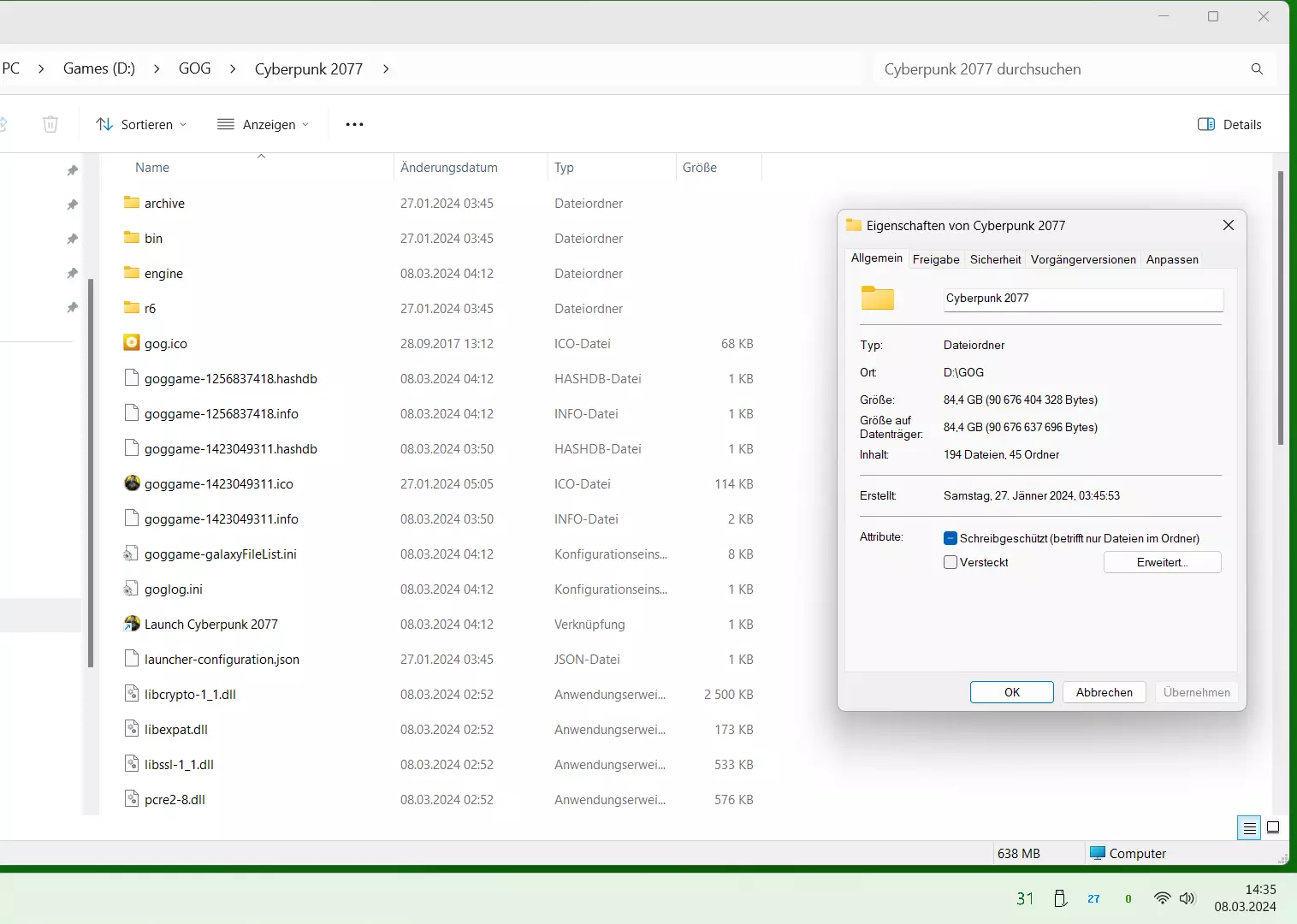This screenshot has width=1297, height=924.
Task: Click the goglog.ini file icon
Action: tap(131, 589)
